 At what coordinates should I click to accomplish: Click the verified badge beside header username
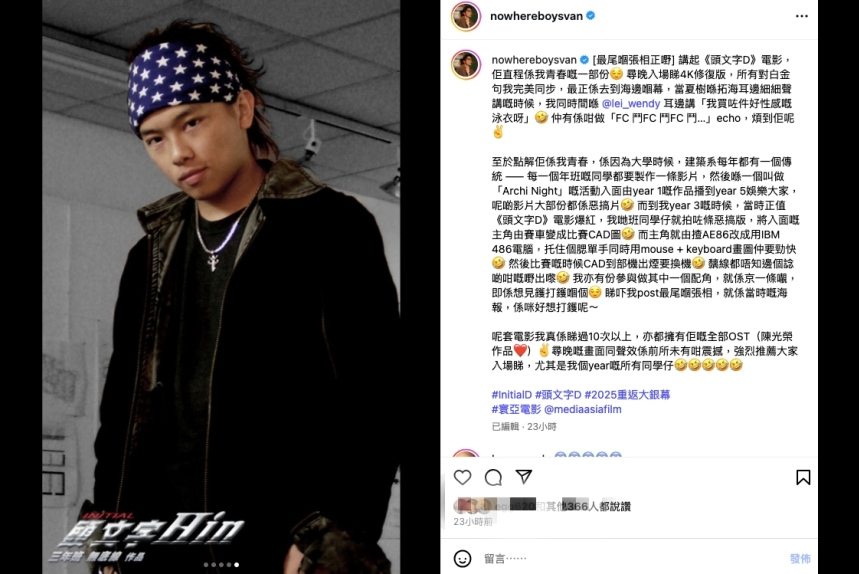(x=591, y=16)
